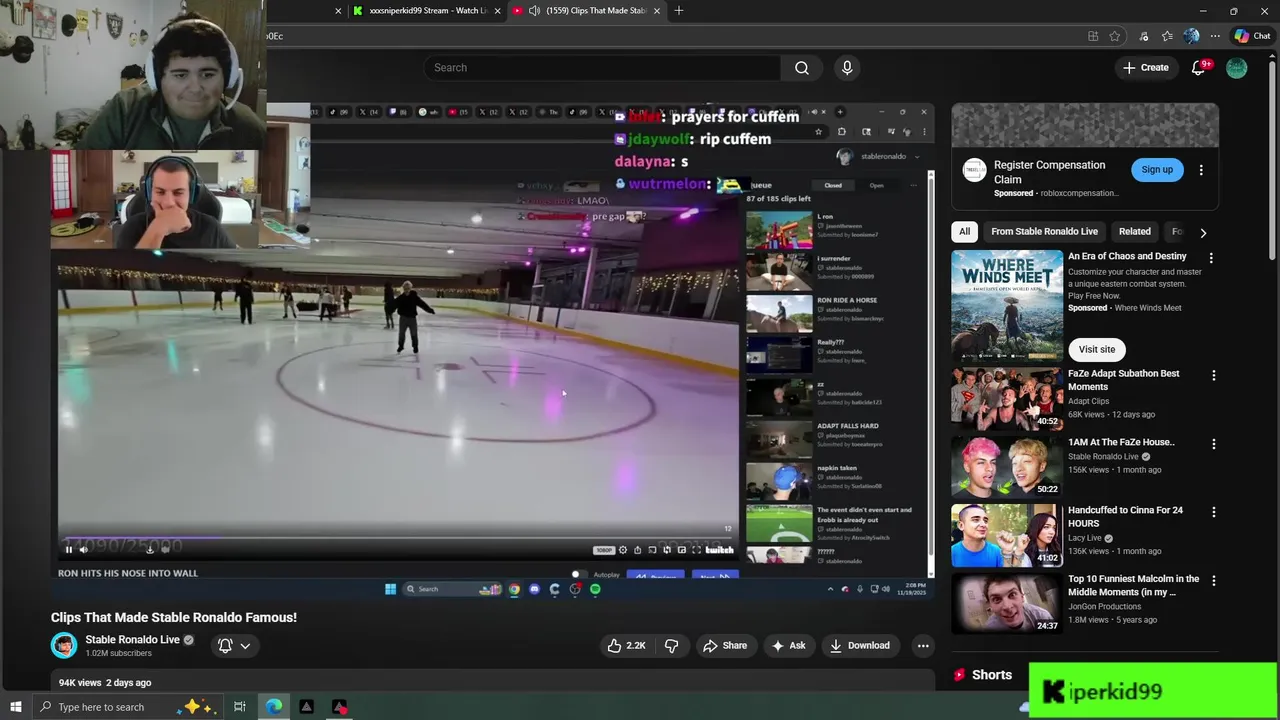1280x720 pixels.
Task: Open a new browser tab
Action: pyautogui.click(x=679, y=10)
